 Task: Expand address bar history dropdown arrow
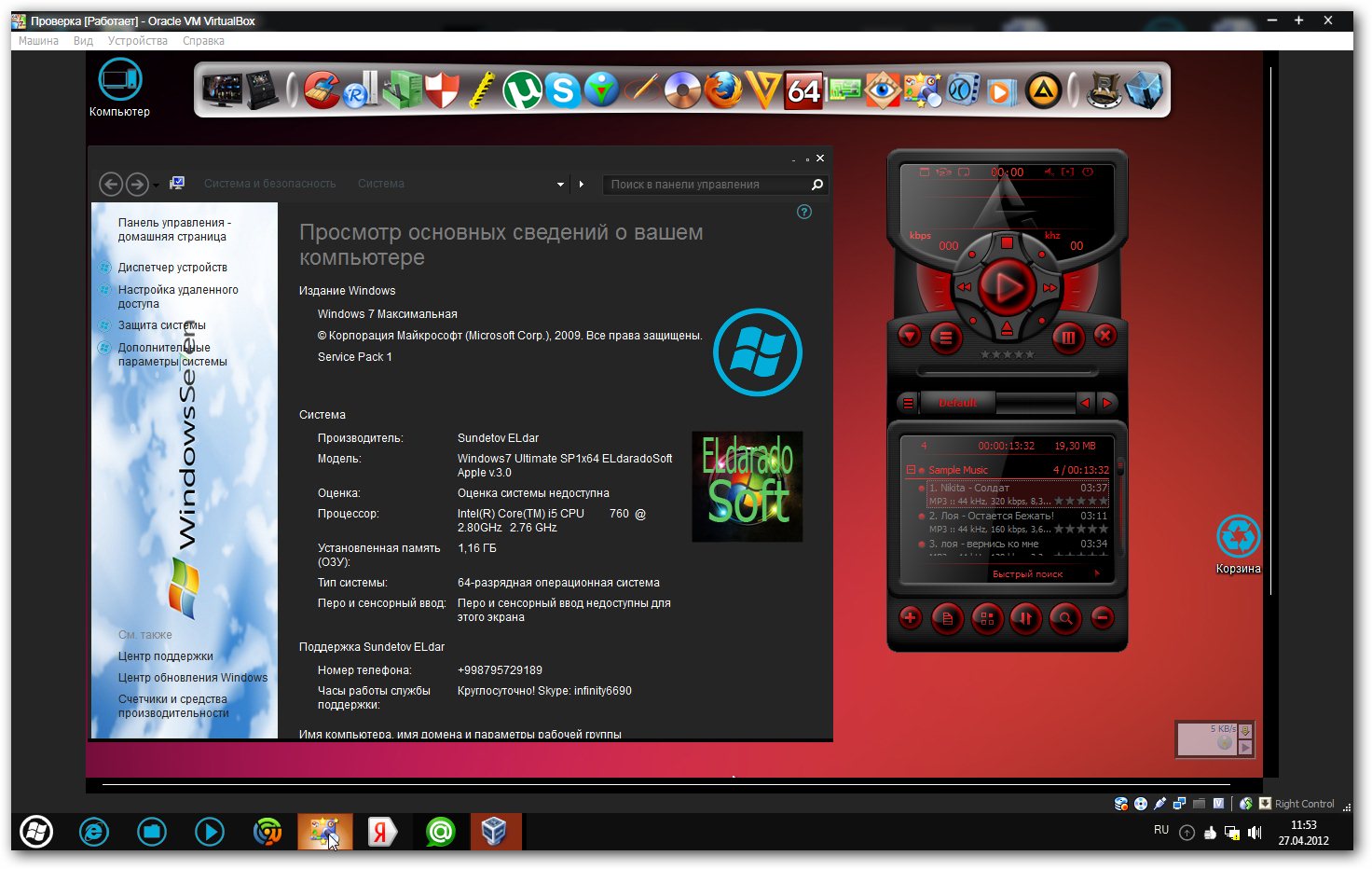point(560,185)
